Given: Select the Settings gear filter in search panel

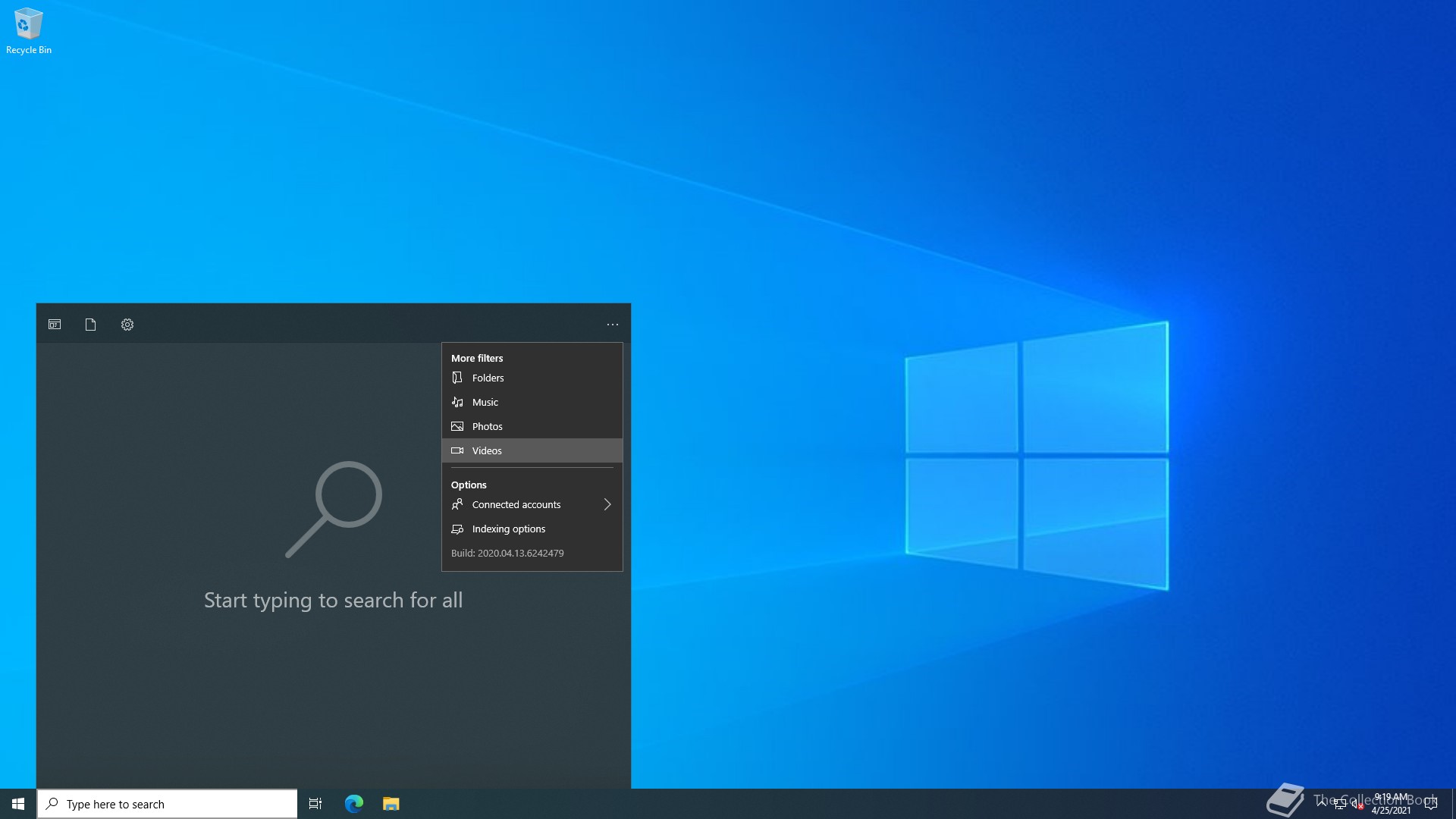Looking at the screenshot, I should click(x=127, y=325).
